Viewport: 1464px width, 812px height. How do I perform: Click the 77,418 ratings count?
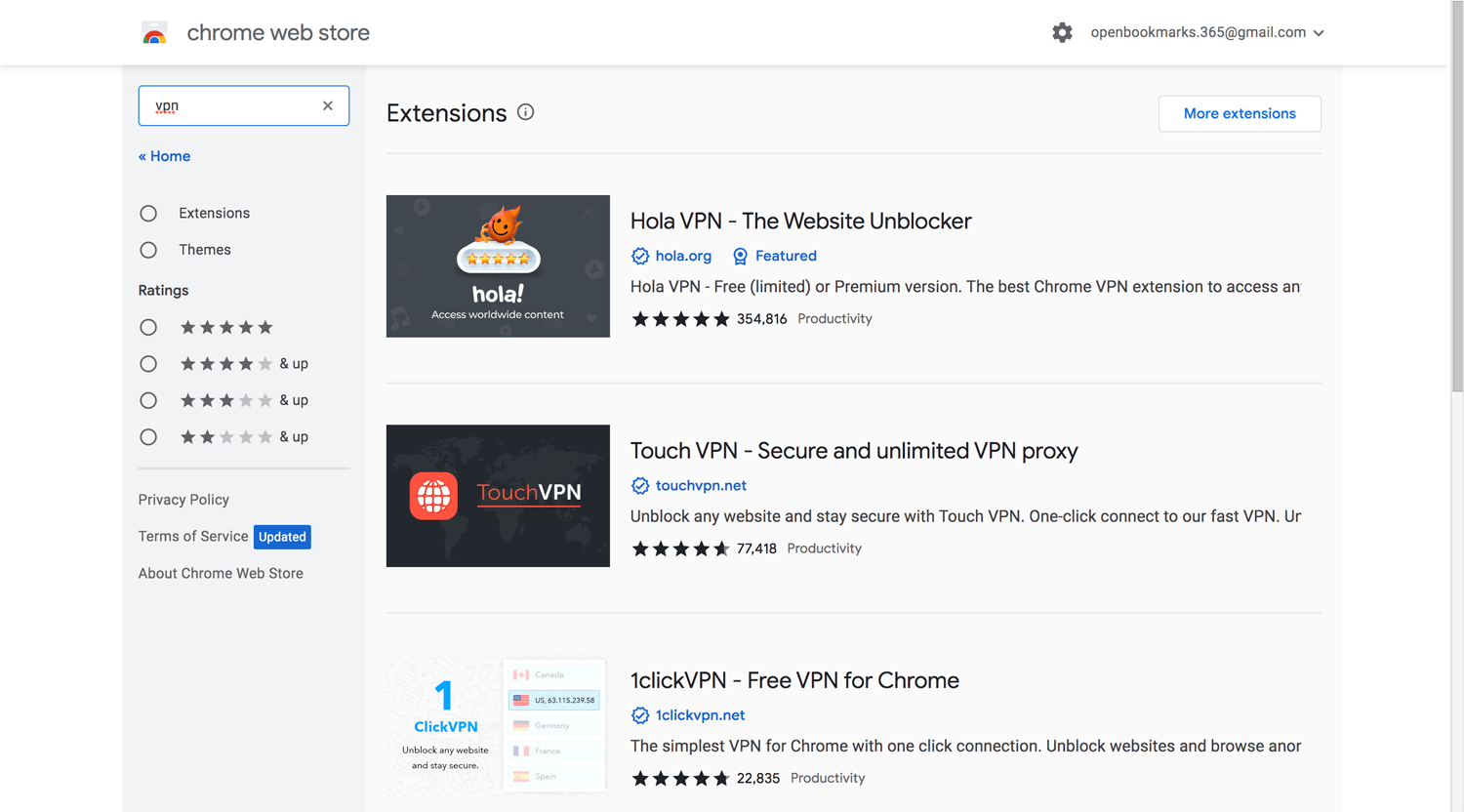click(756, 548)
